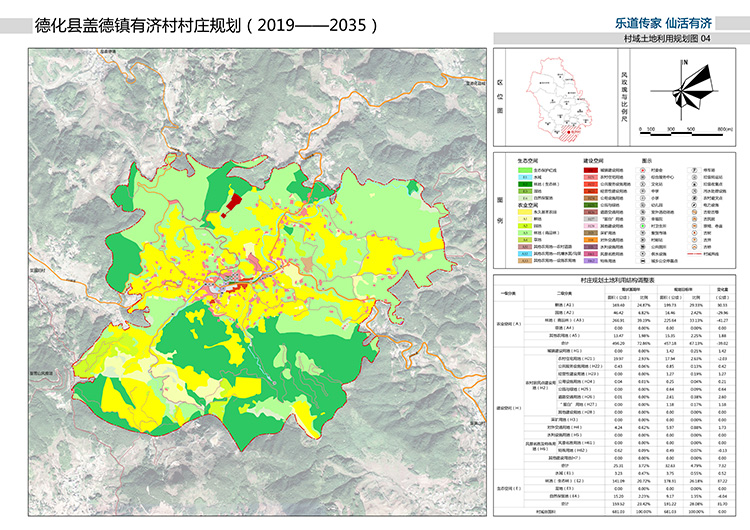
Task: Click the table cell 266.91
Action: (x=618, y=320)
